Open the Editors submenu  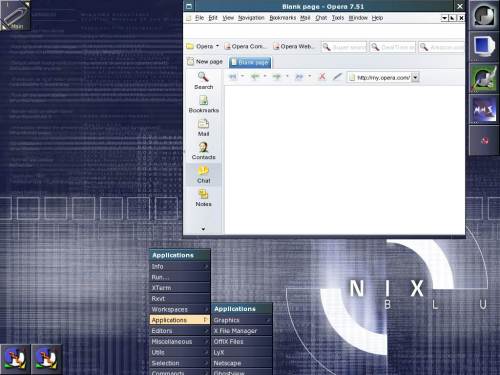180,331
